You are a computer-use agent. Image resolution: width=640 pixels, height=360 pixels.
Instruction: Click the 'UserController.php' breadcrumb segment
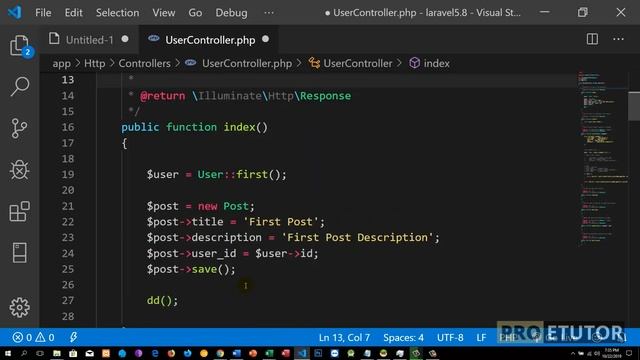tap(247, 64)
